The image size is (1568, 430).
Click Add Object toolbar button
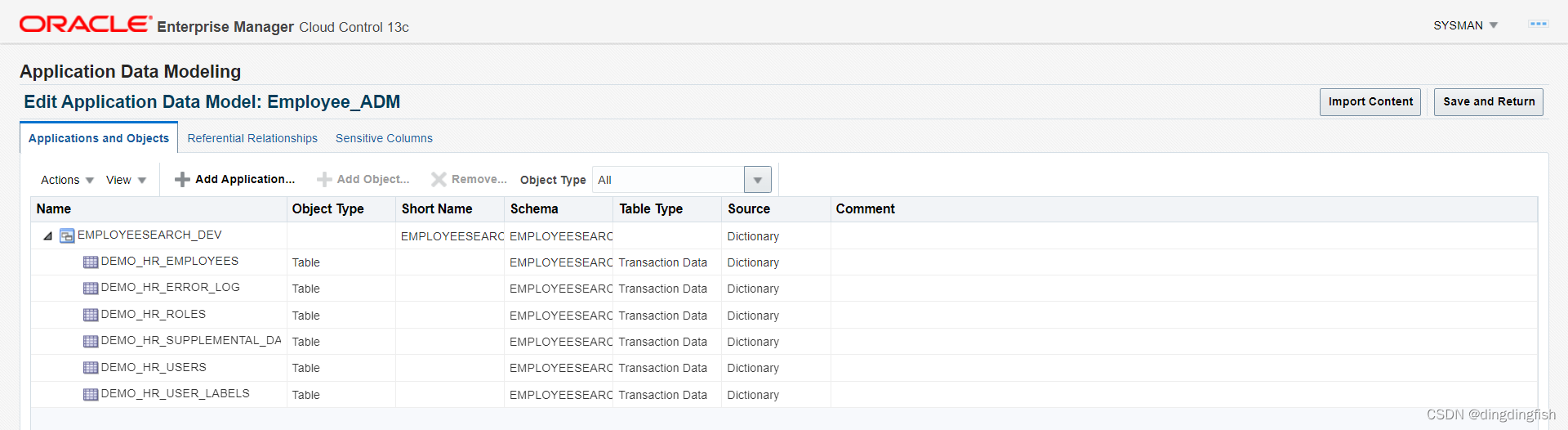point(363,179)
